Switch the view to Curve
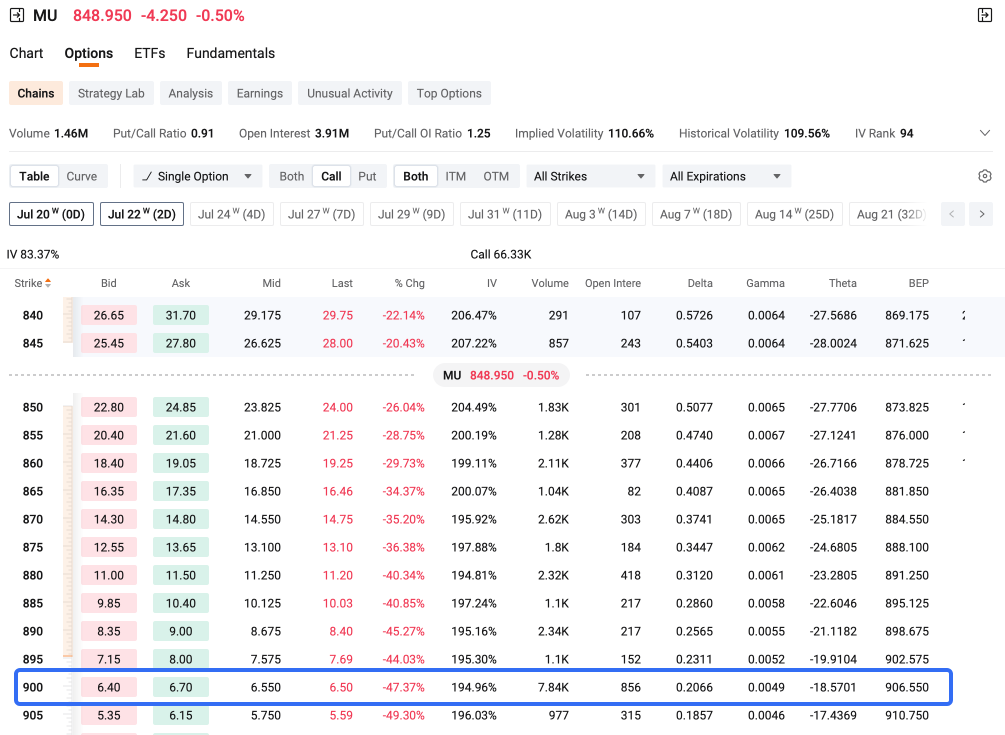Viewport: 1005px width, 735px height. 81,176
